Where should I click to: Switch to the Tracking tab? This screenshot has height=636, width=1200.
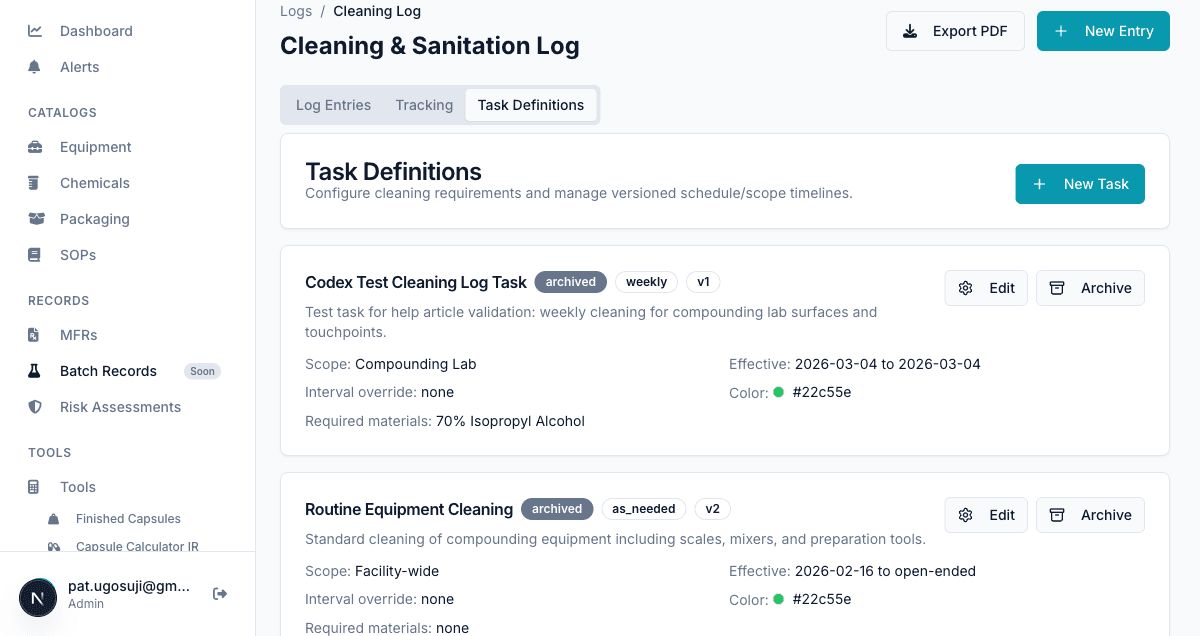pyautogui.click(x=424, y=105)
